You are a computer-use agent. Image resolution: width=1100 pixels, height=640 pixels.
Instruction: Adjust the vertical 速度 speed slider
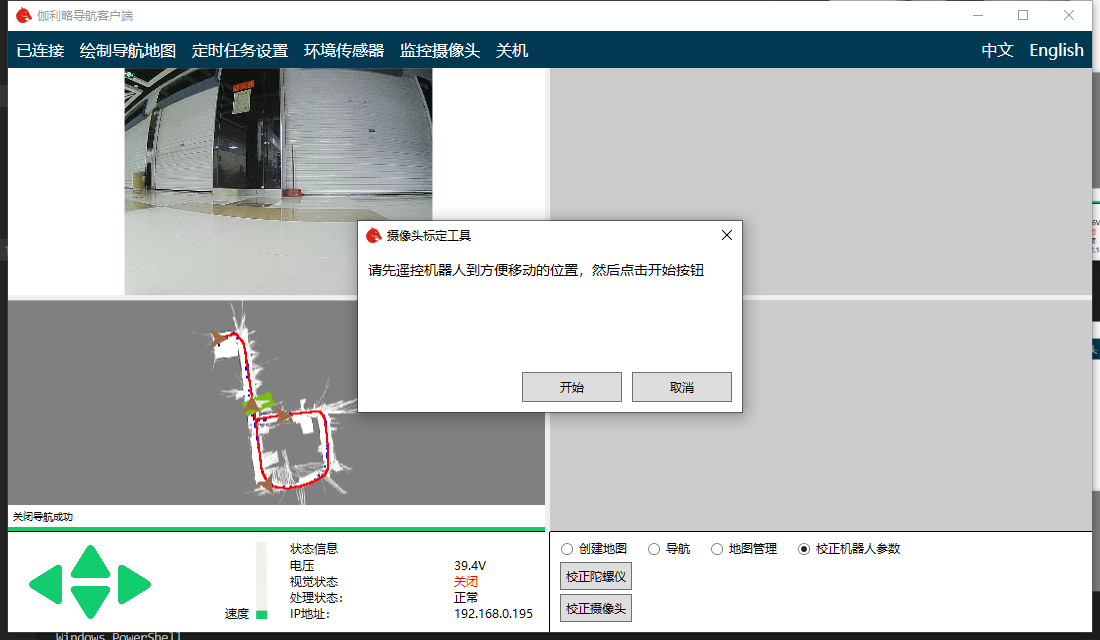pyautogui.click(x=262, y=613)
